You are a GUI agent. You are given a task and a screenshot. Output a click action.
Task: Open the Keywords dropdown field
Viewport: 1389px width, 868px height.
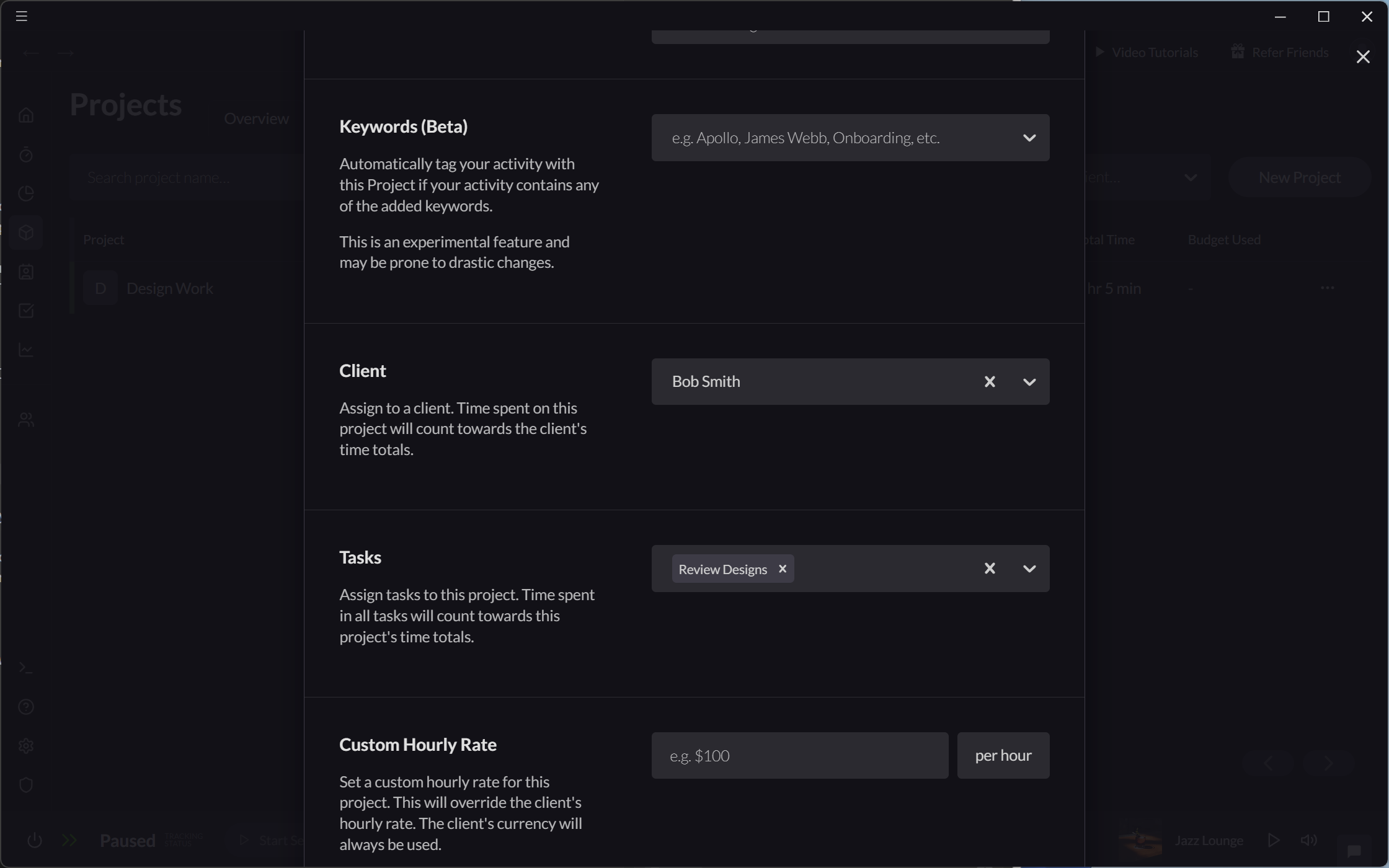click(1029, 137)
